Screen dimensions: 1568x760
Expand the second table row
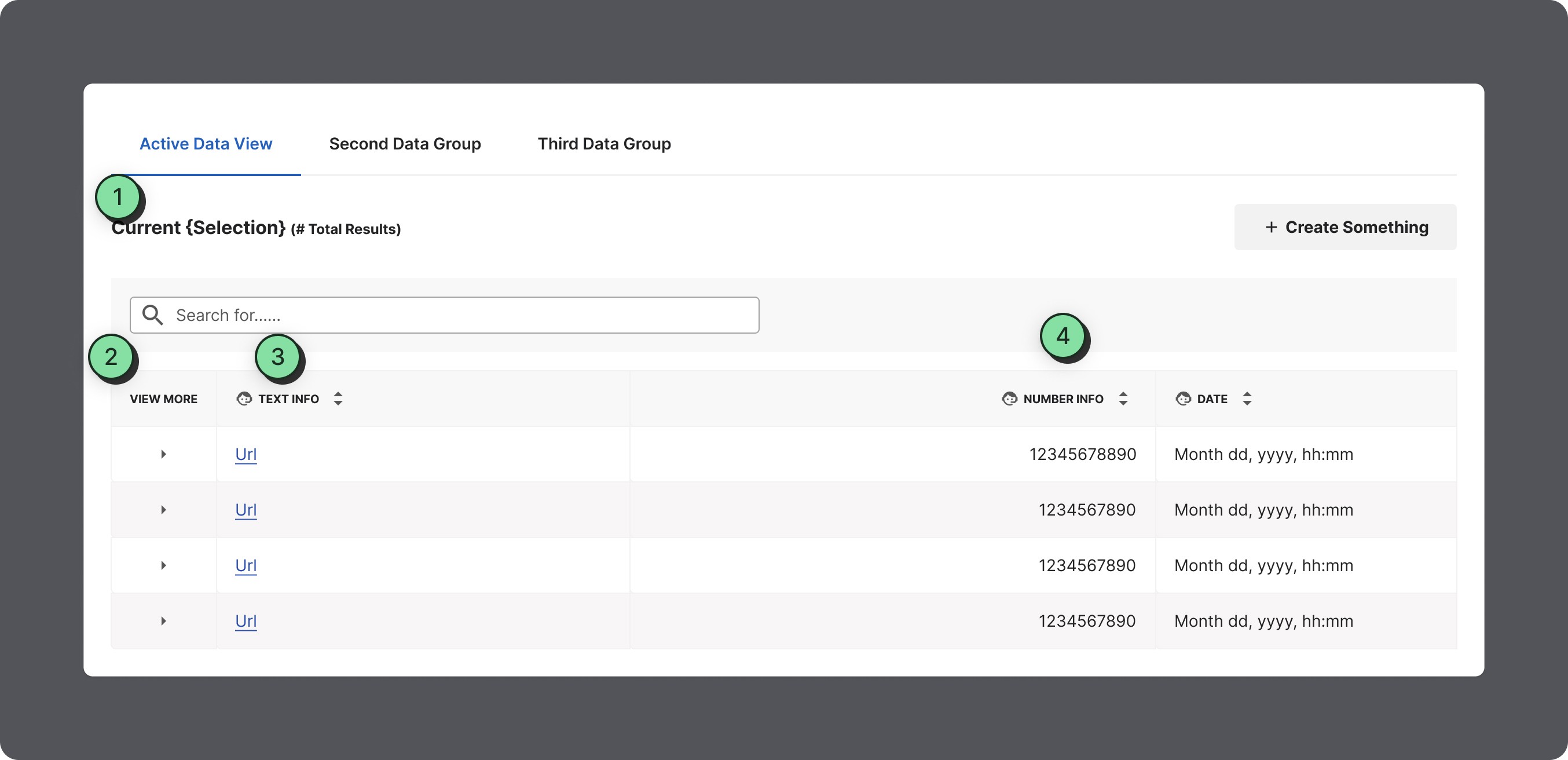163,510
